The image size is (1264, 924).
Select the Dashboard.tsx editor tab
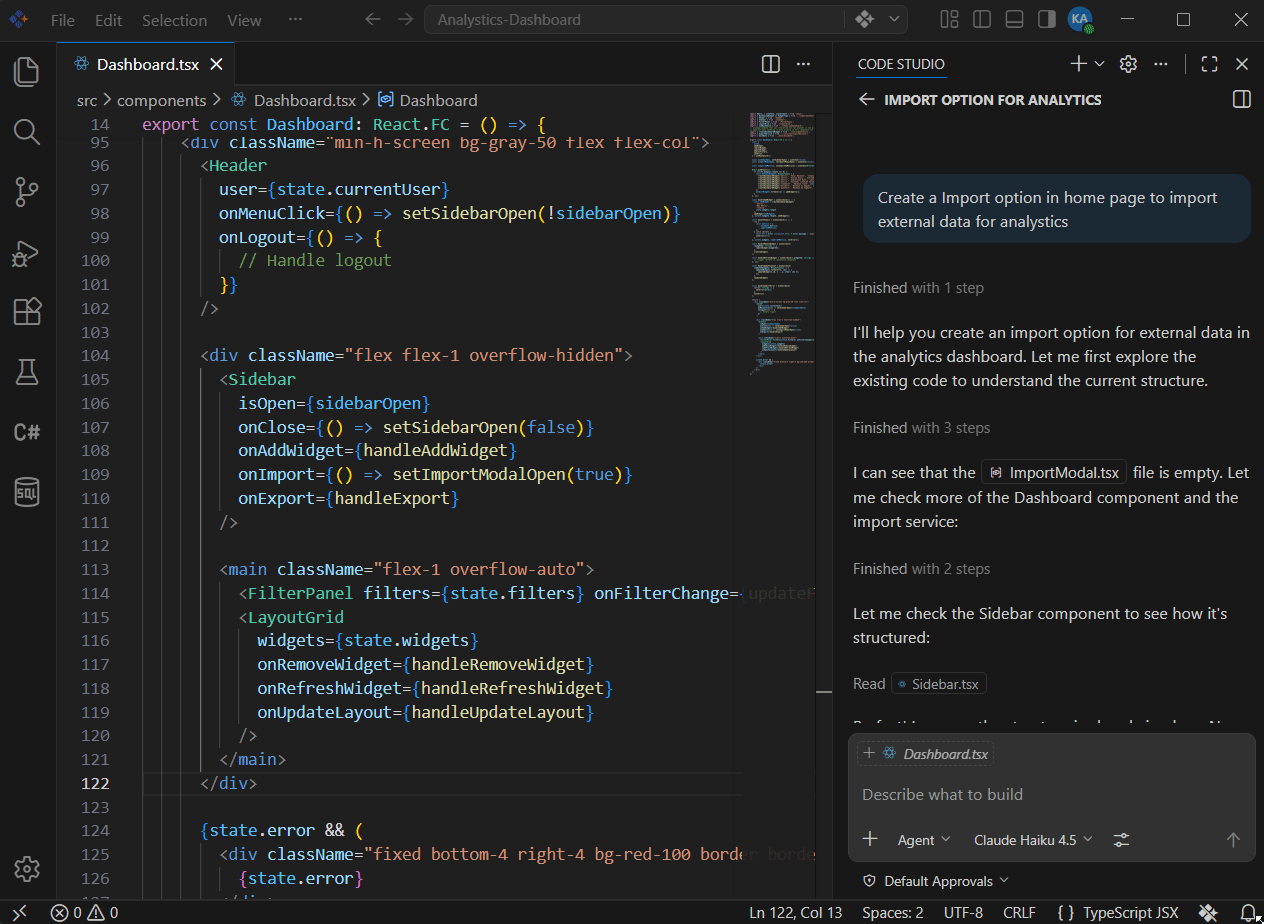tap(146, 64)
